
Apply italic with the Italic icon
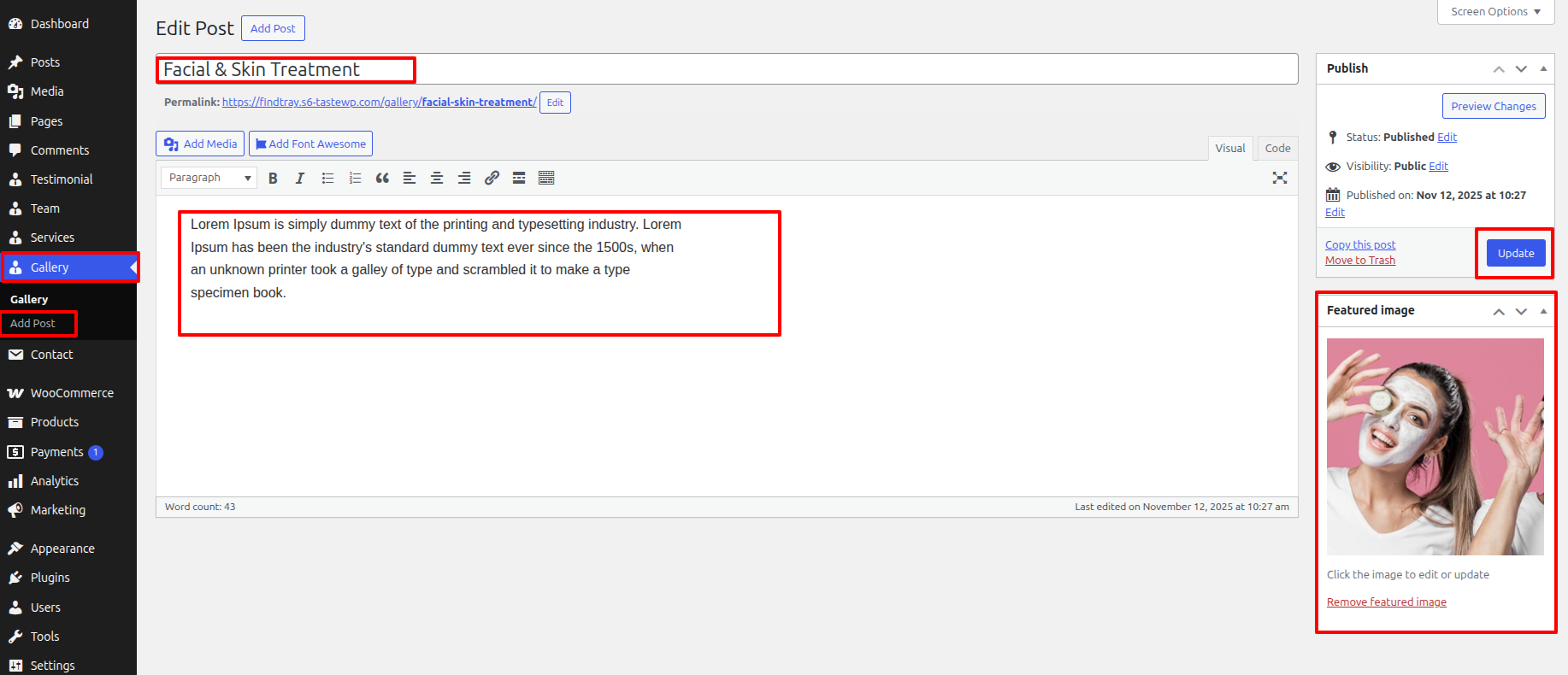pos(300,178)
